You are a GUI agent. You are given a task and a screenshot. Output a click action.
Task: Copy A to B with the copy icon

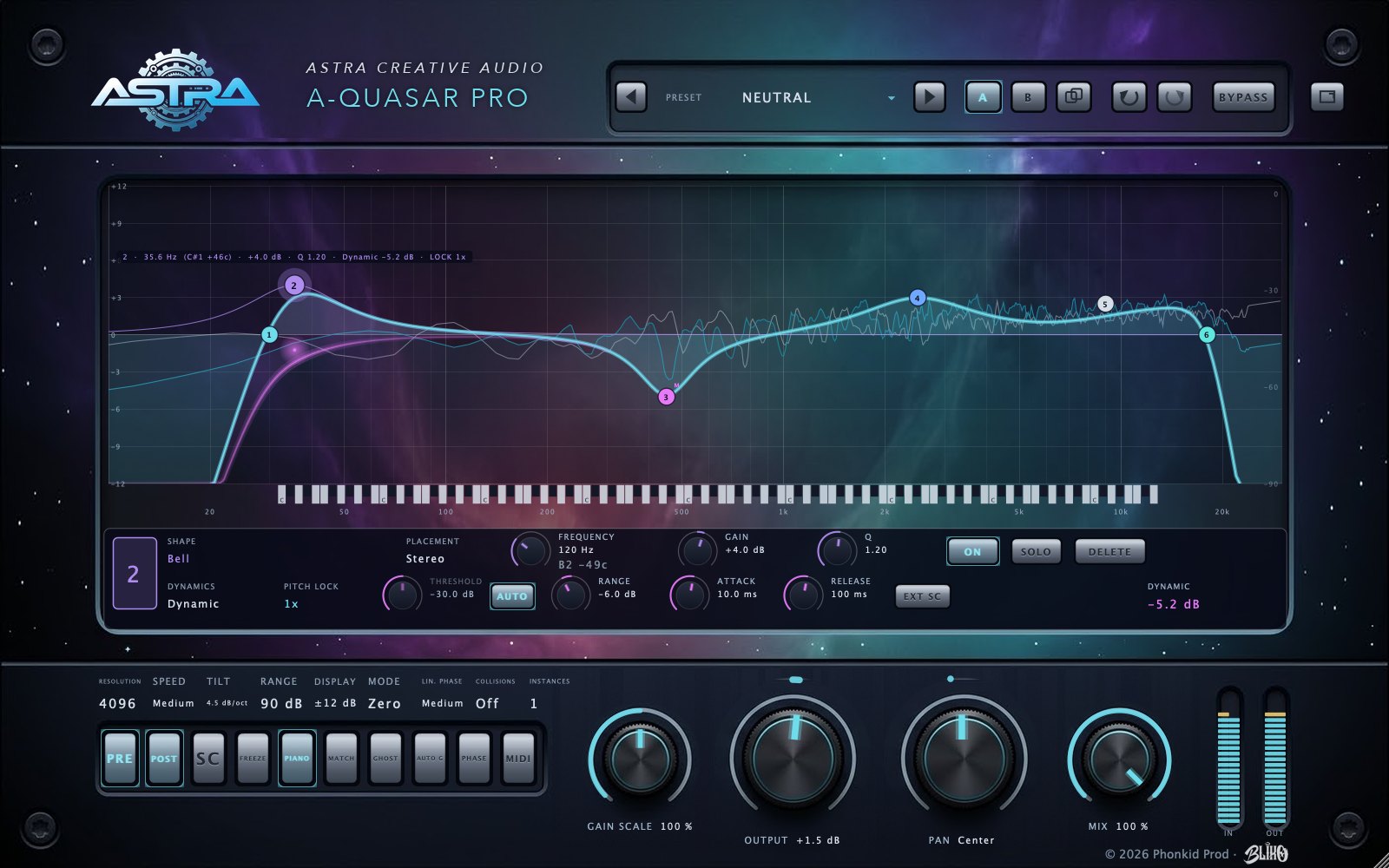(x=1073, y=96)
